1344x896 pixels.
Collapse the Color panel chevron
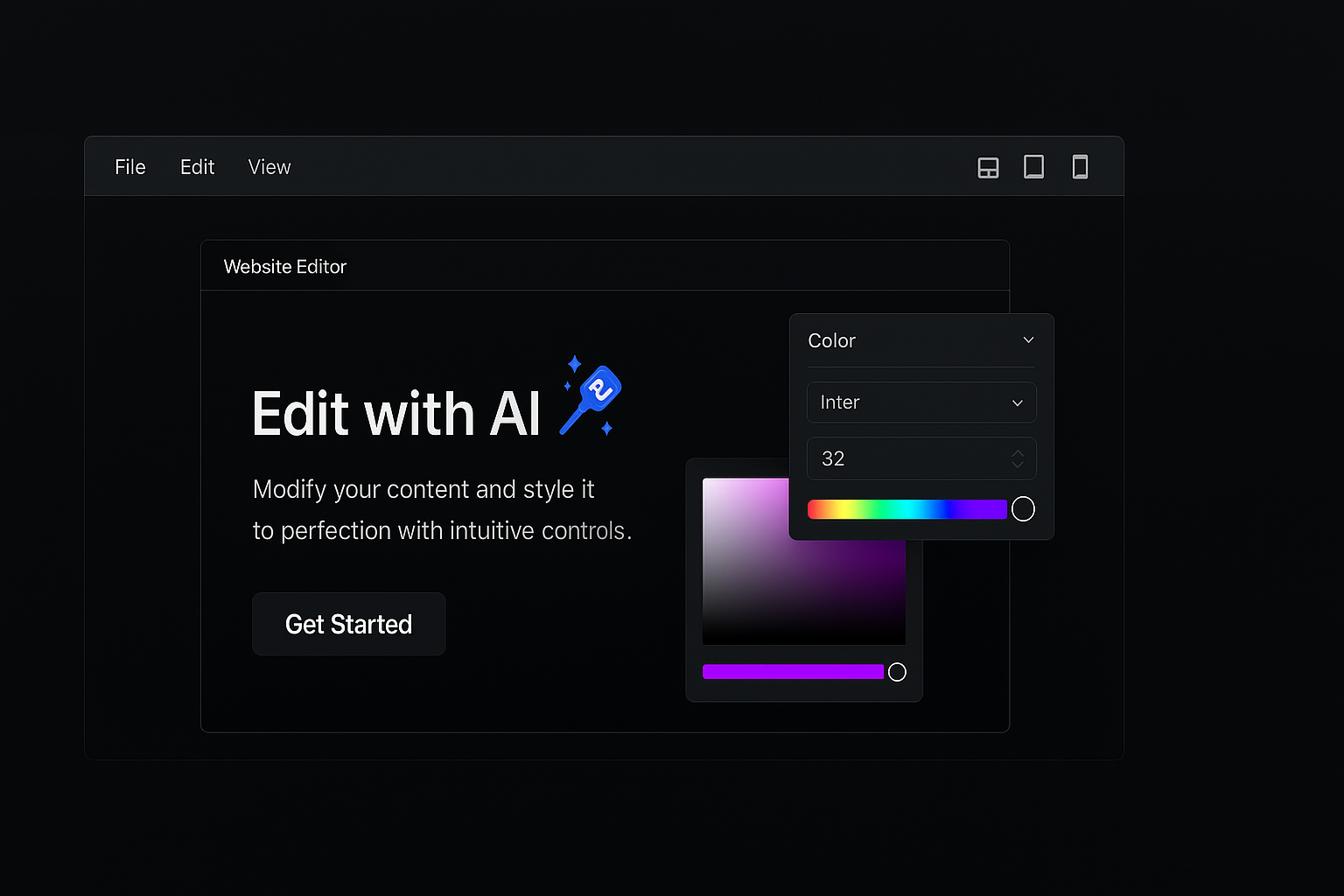[x=1028, y=339]
